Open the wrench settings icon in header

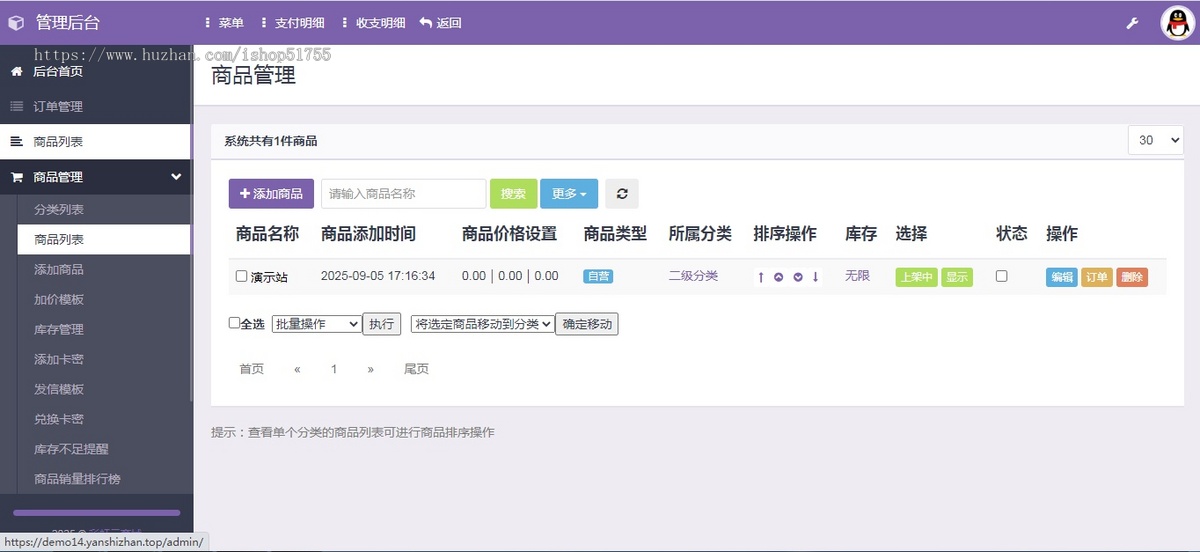coord(1133,23)
